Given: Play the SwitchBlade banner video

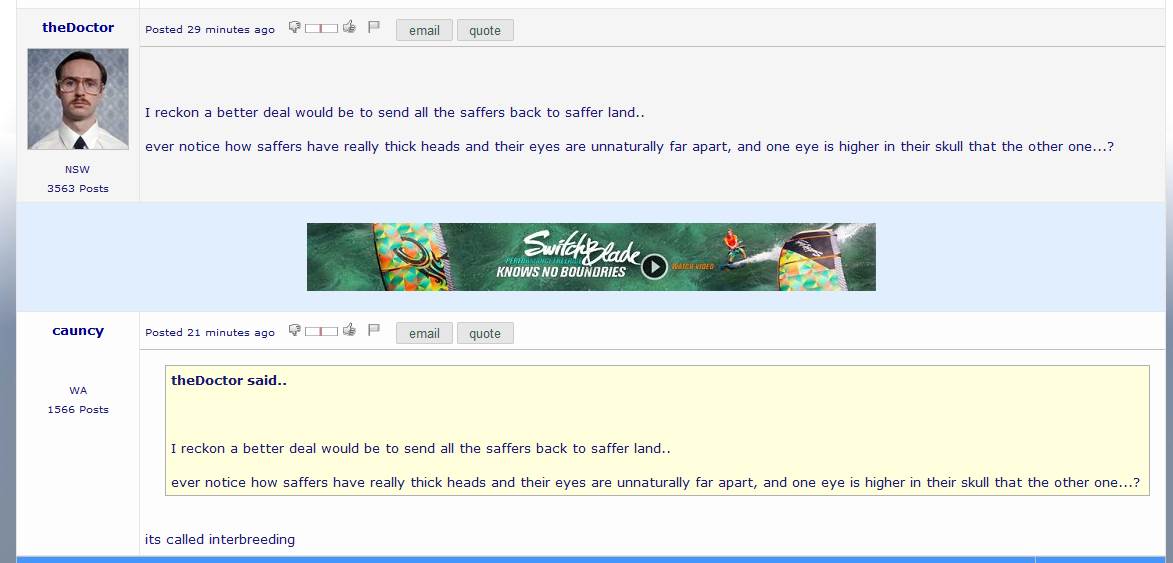Looking at the screenshot, I should click(654, 267).
